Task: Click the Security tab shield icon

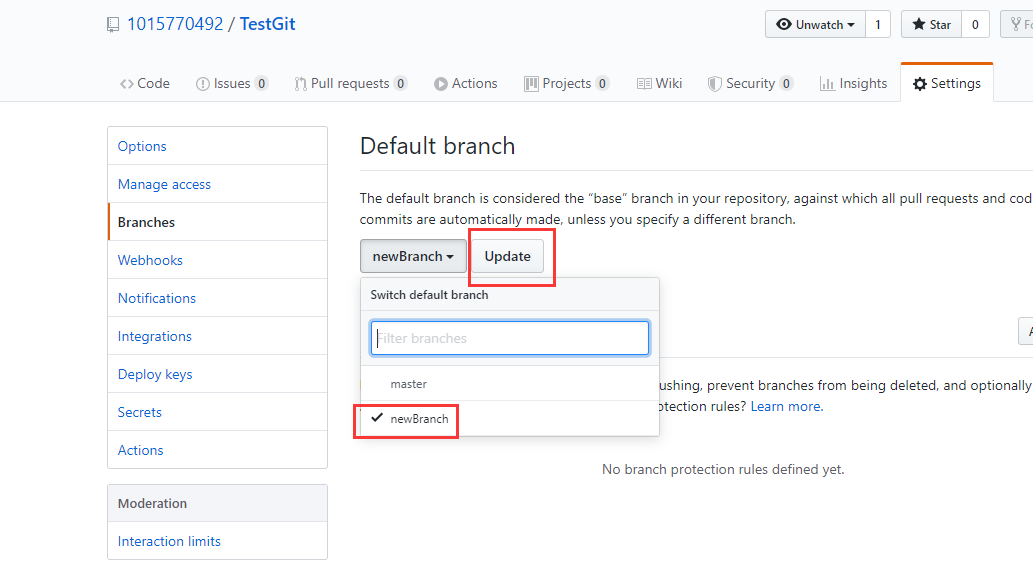Action: pos(714,84)
